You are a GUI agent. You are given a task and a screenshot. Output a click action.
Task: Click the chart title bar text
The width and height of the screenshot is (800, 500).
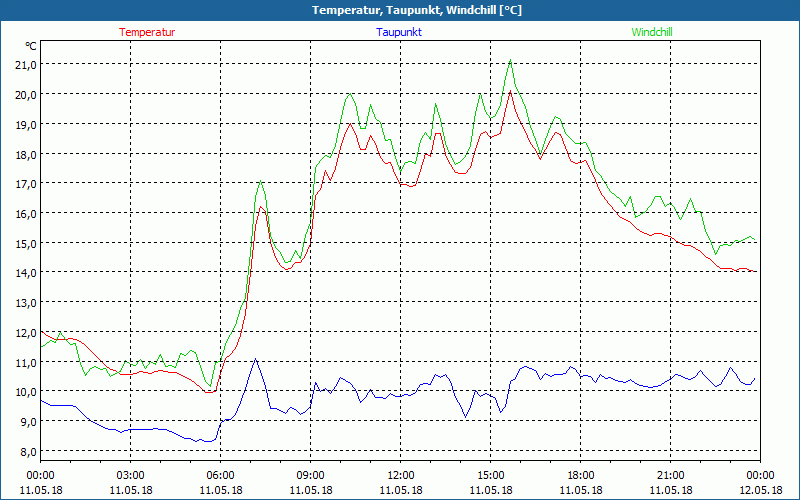coord(417,10)
